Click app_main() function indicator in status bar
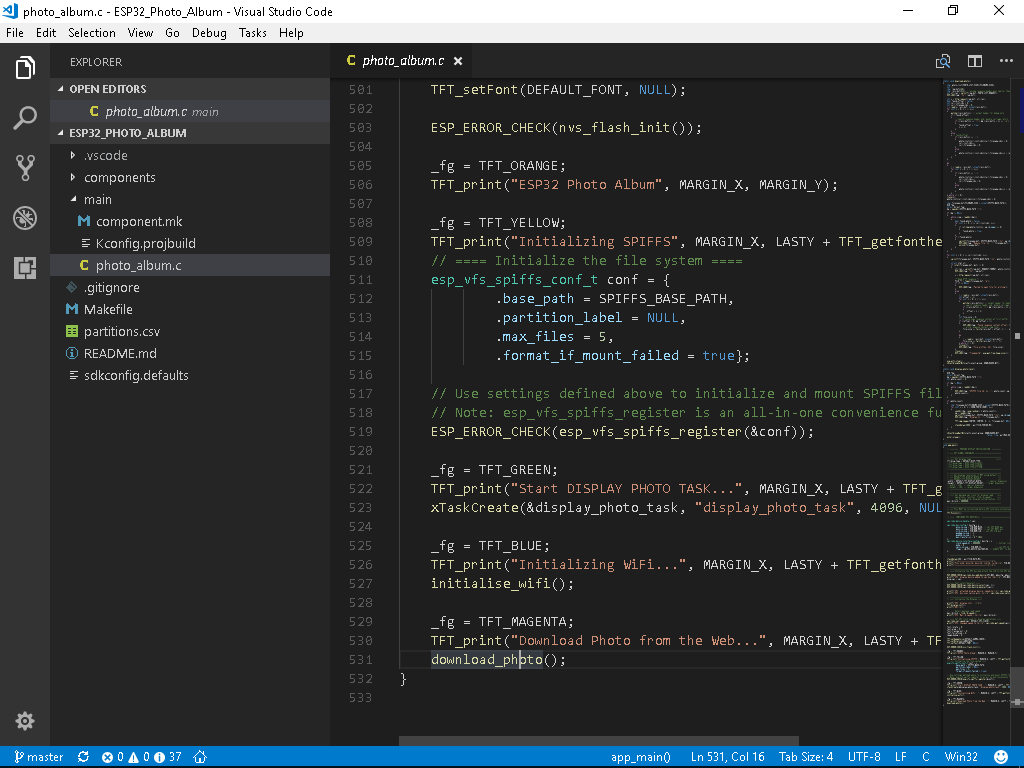Image resolution: width=1024 pixels, height=768 pixels. (x=641, y=757)
